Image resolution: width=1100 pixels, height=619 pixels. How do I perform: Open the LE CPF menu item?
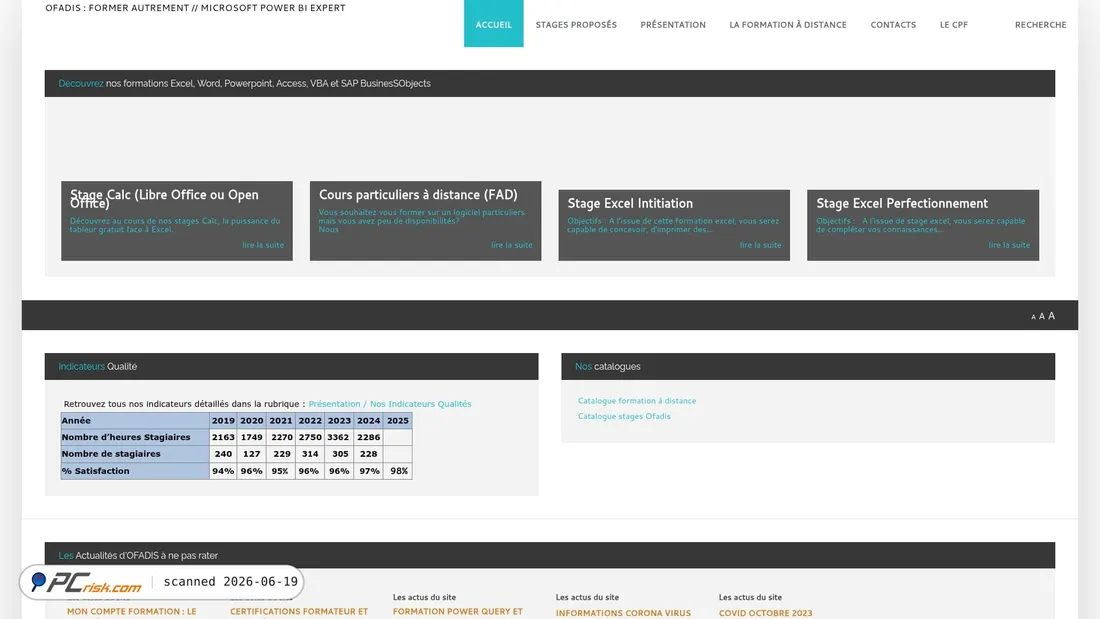pos(953,25)
